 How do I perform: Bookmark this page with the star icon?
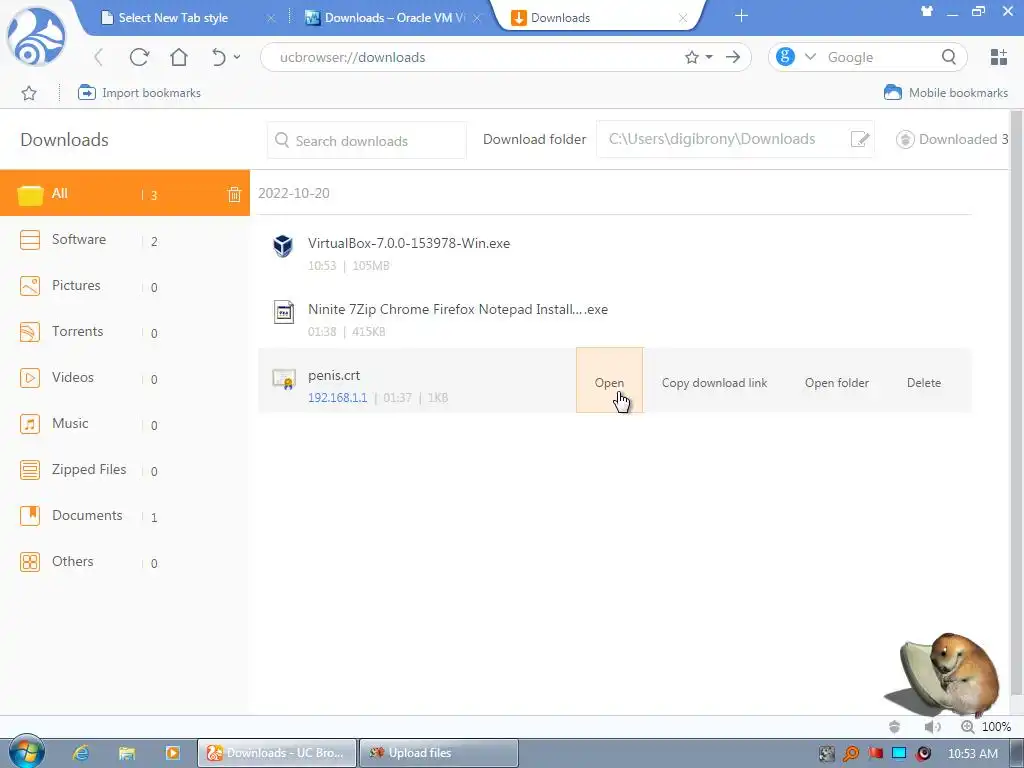(692, 57)
